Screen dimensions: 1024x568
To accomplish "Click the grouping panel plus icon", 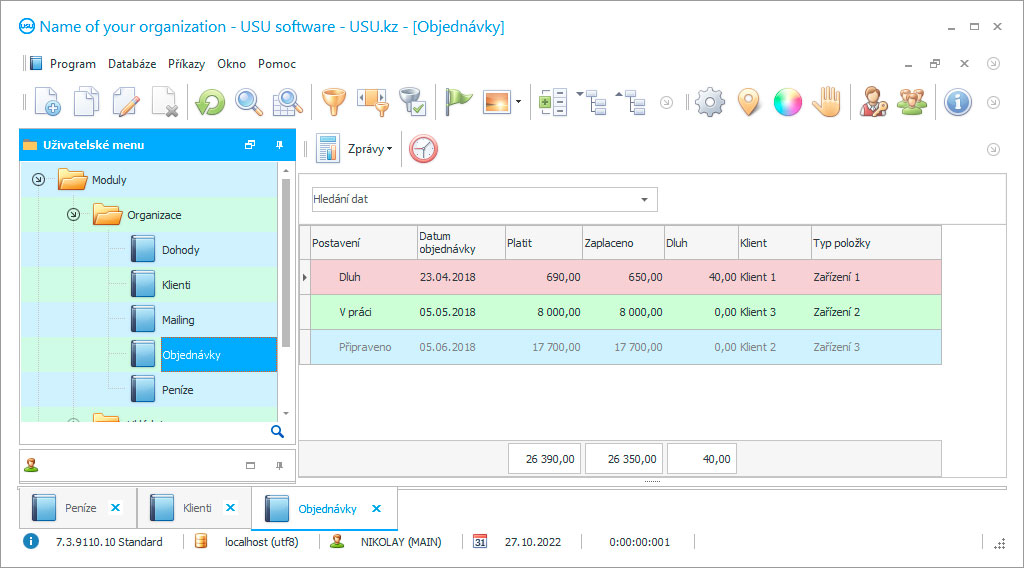I will pos(552,102).
